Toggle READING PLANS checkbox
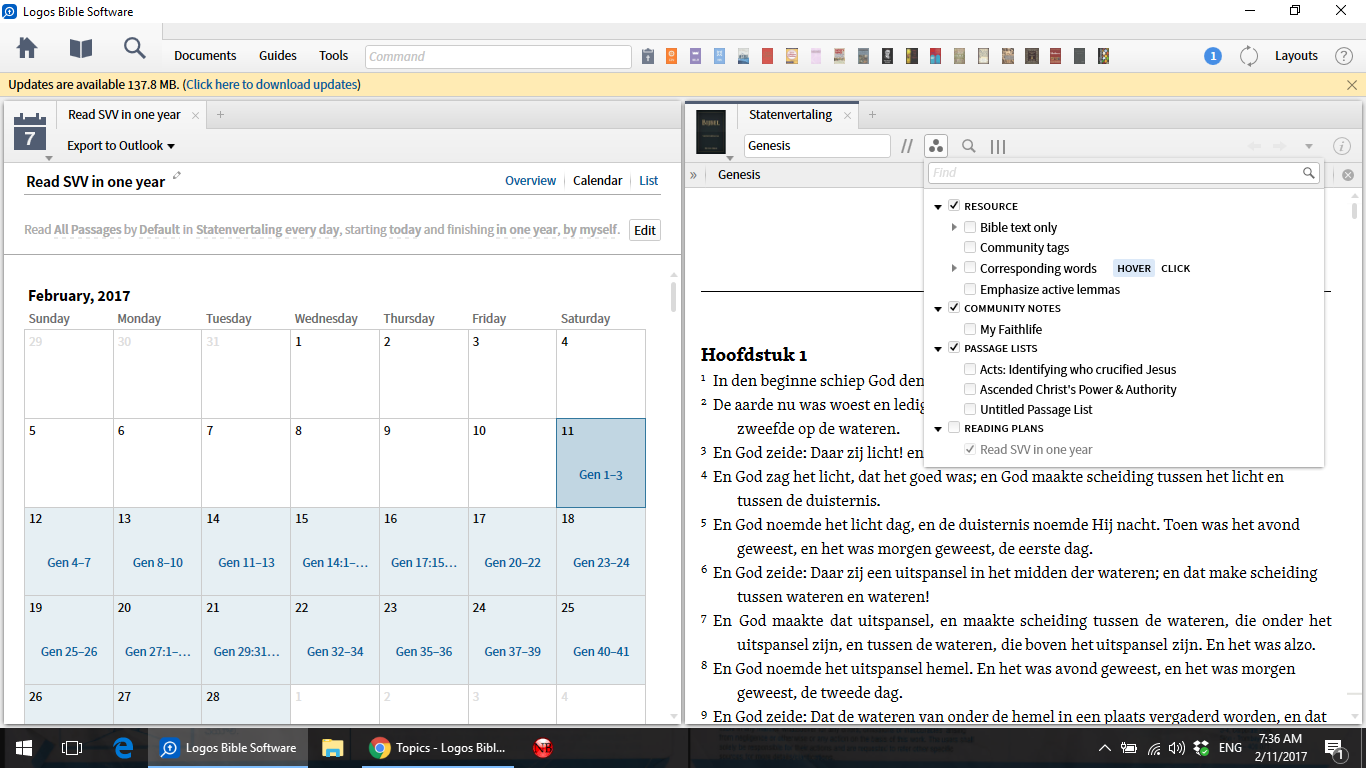Screen dimensions: 1366x768 pos(954,428)
